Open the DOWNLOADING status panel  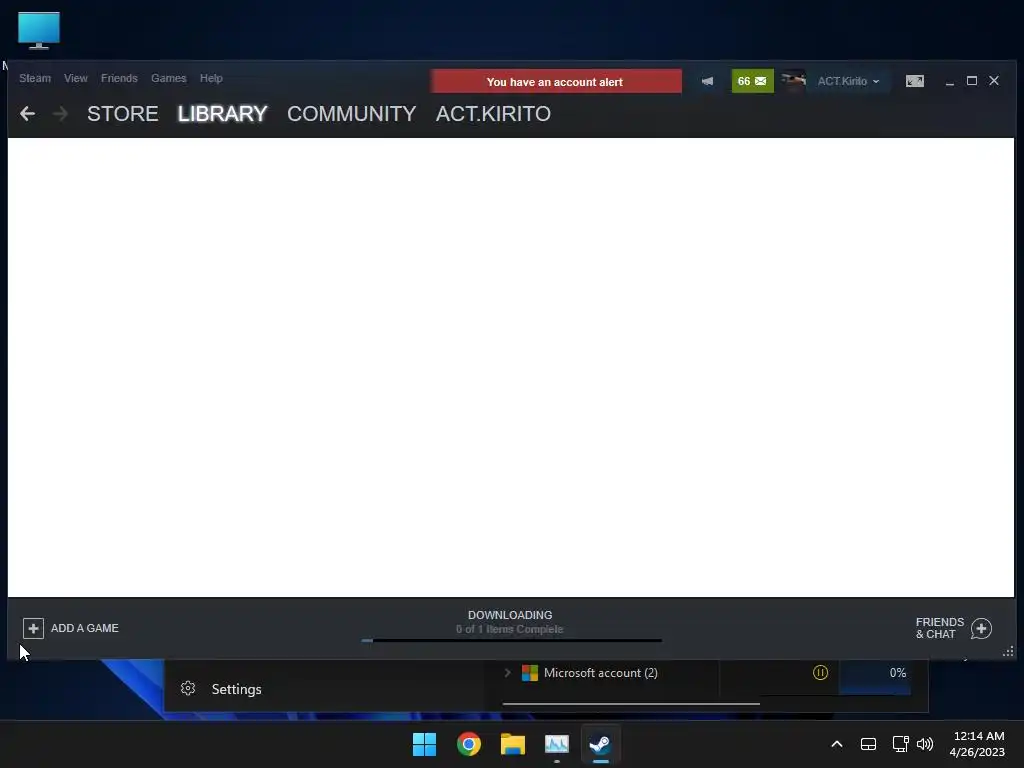tap(510, 622)
